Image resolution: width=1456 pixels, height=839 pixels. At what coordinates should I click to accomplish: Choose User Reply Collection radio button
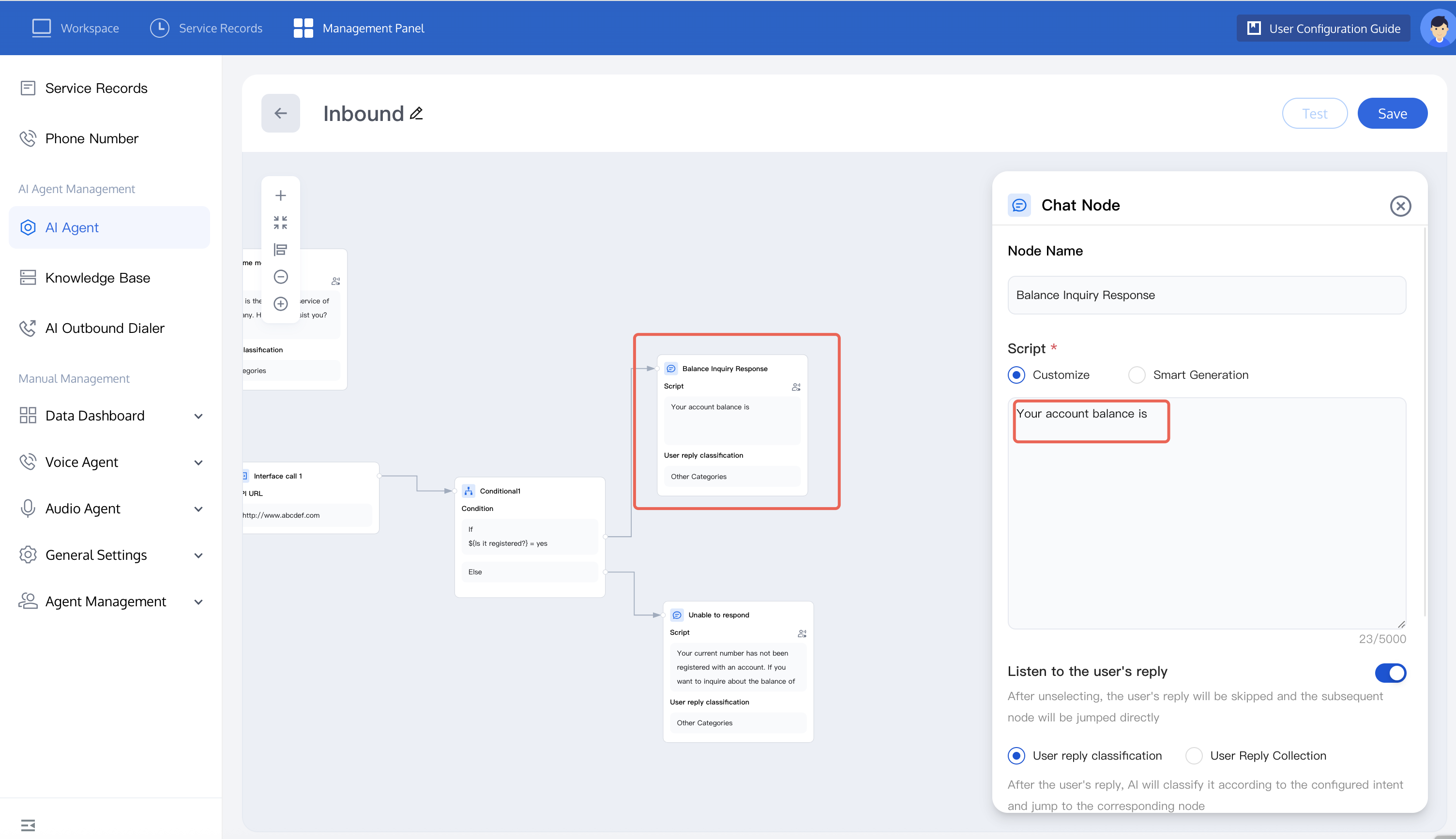[1194, 755]
